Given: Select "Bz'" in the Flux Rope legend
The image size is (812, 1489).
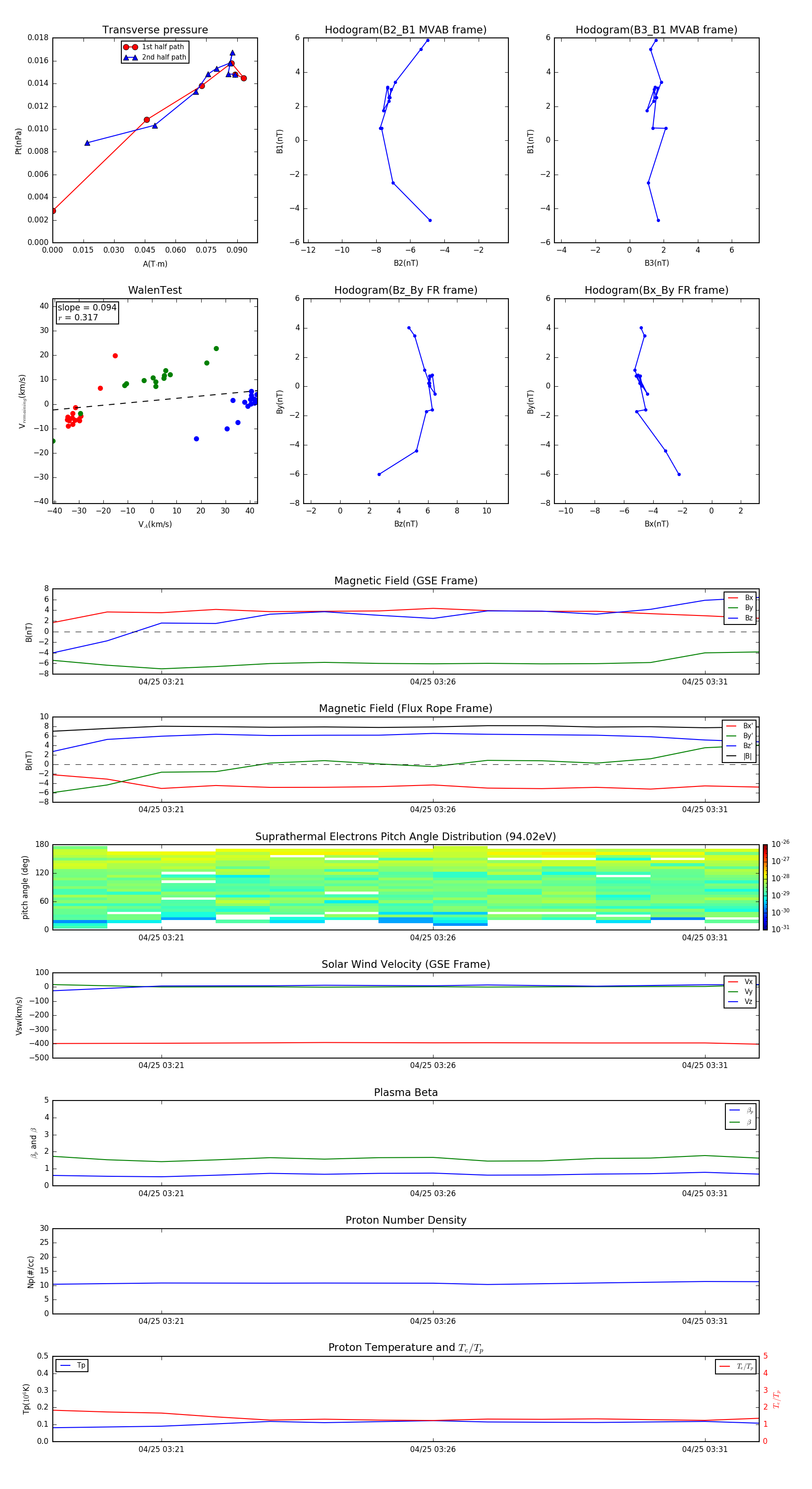Looking at the screenshot, I should click(x=740, y=746).
